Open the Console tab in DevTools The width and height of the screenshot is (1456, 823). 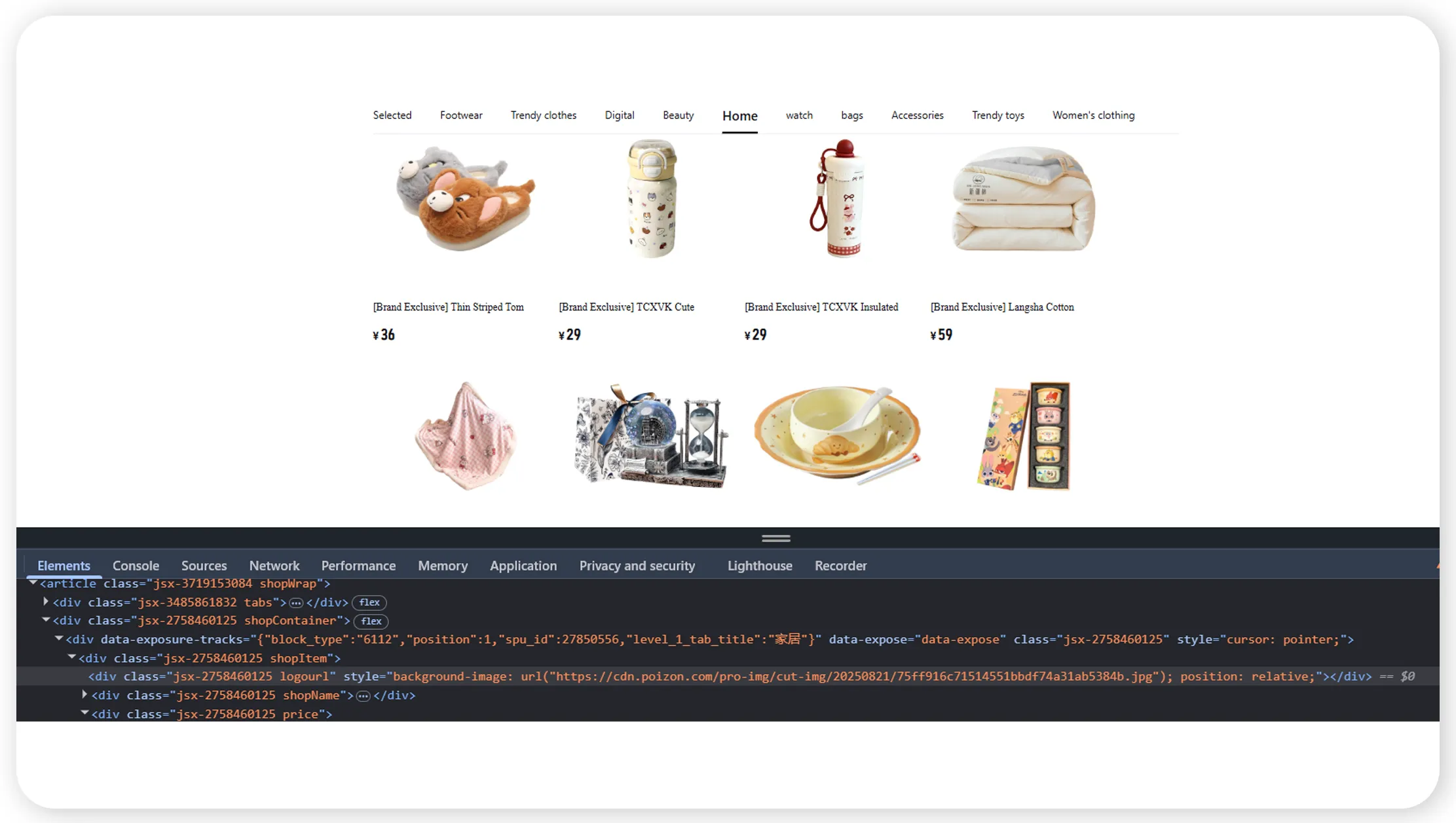coord(136,566)
